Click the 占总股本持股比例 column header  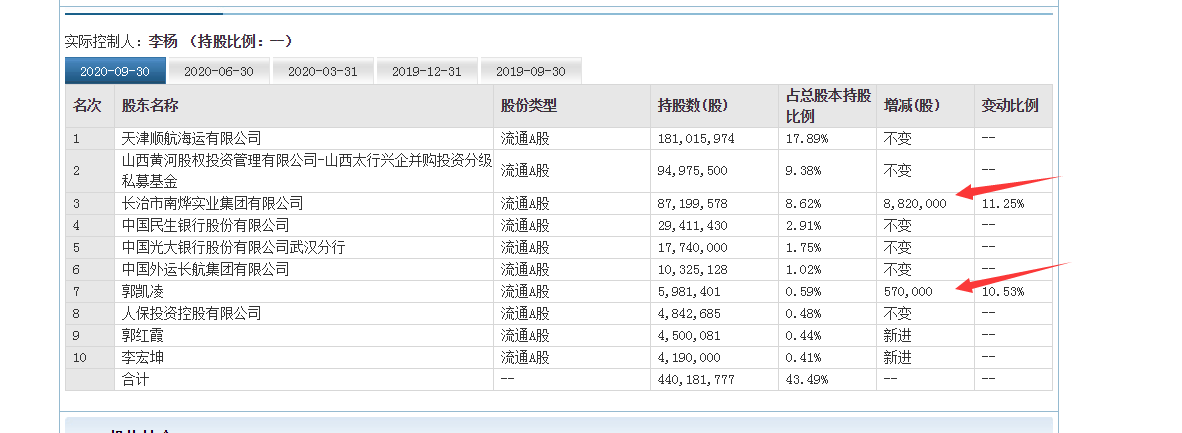pos(828,106)
